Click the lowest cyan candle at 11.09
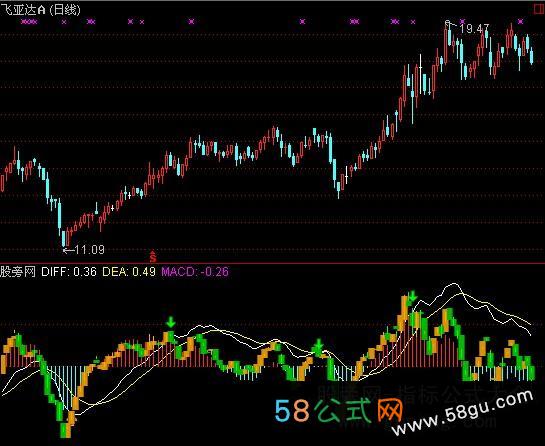Viewport: 545px width, 446px height. [x=64, y=238]
